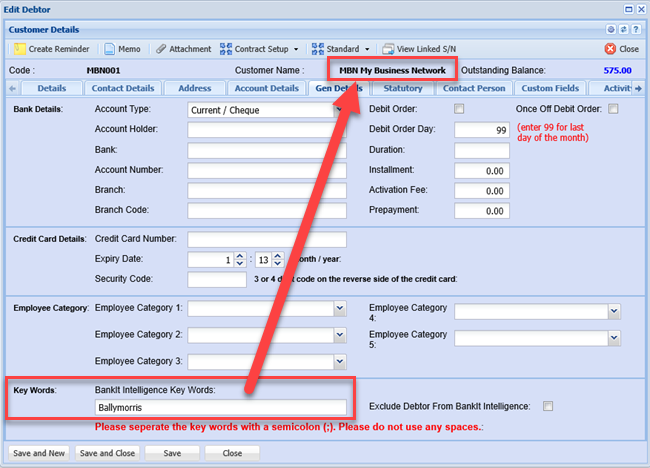Increase expiry month using stepper arrow

click(240, 256)
